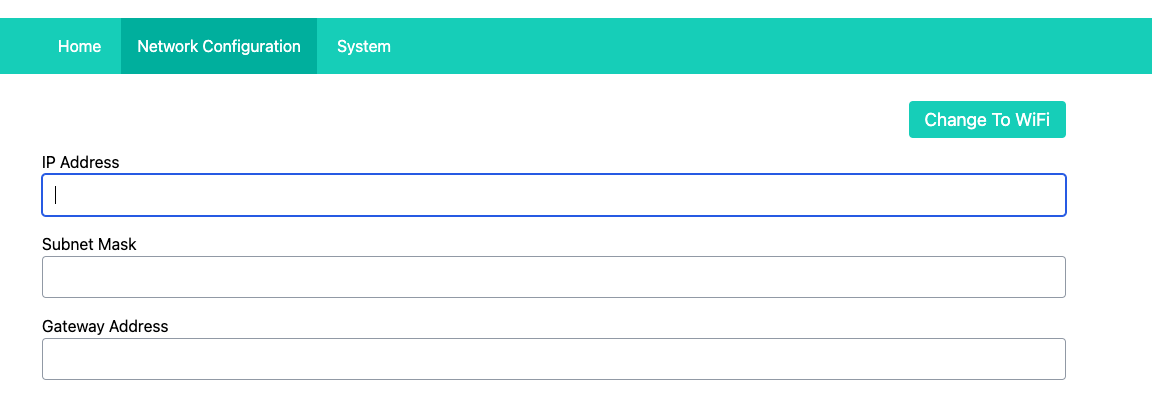Select the Gateway Address text box
Image resolution: width=1152 pixels, height=401 pixels.
553,359
